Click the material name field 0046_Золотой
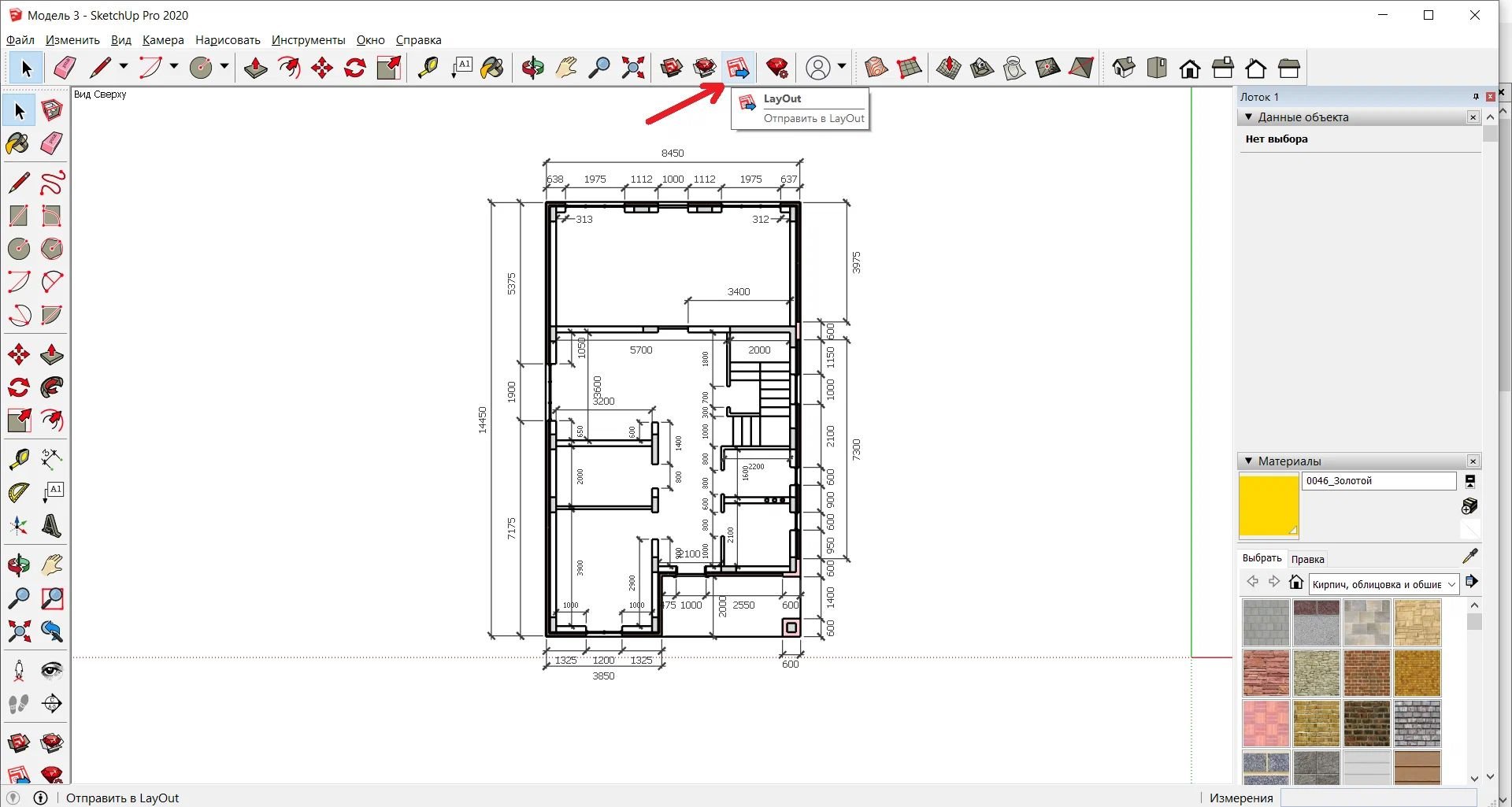1512x807 pixels. 1379,481
